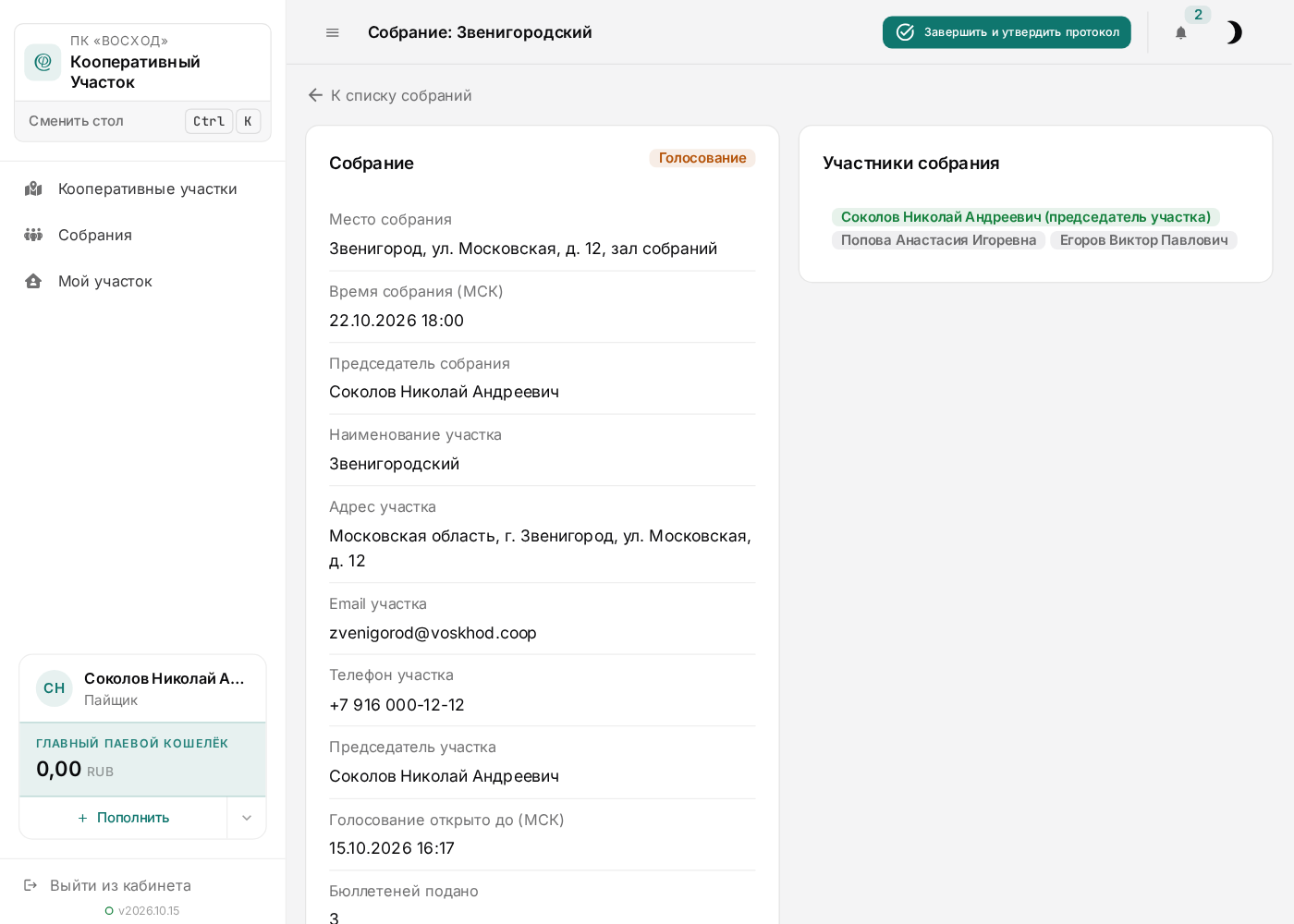This screenshot has height=924, width=1294.
Task: Click phone number +7 916 000-12-12
Action: point(397,705)
